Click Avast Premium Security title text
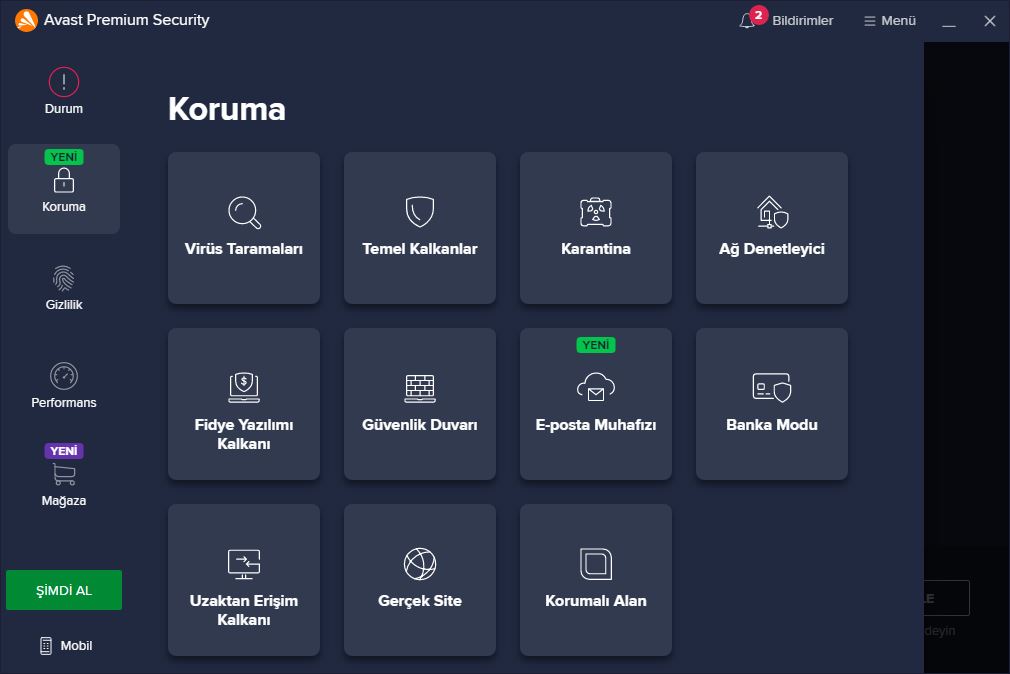 click(126, 20)
